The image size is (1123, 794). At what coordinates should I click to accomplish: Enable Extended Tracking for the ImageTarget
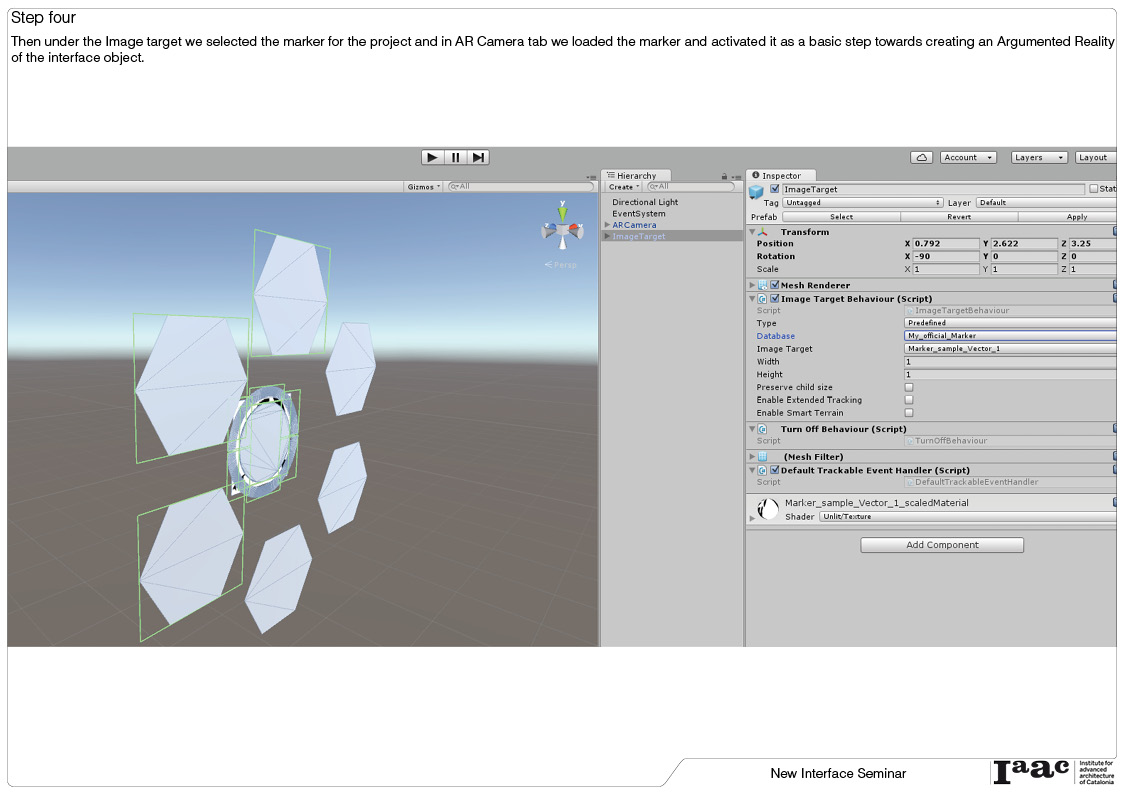pyautogui.click(x=909, y=399)
